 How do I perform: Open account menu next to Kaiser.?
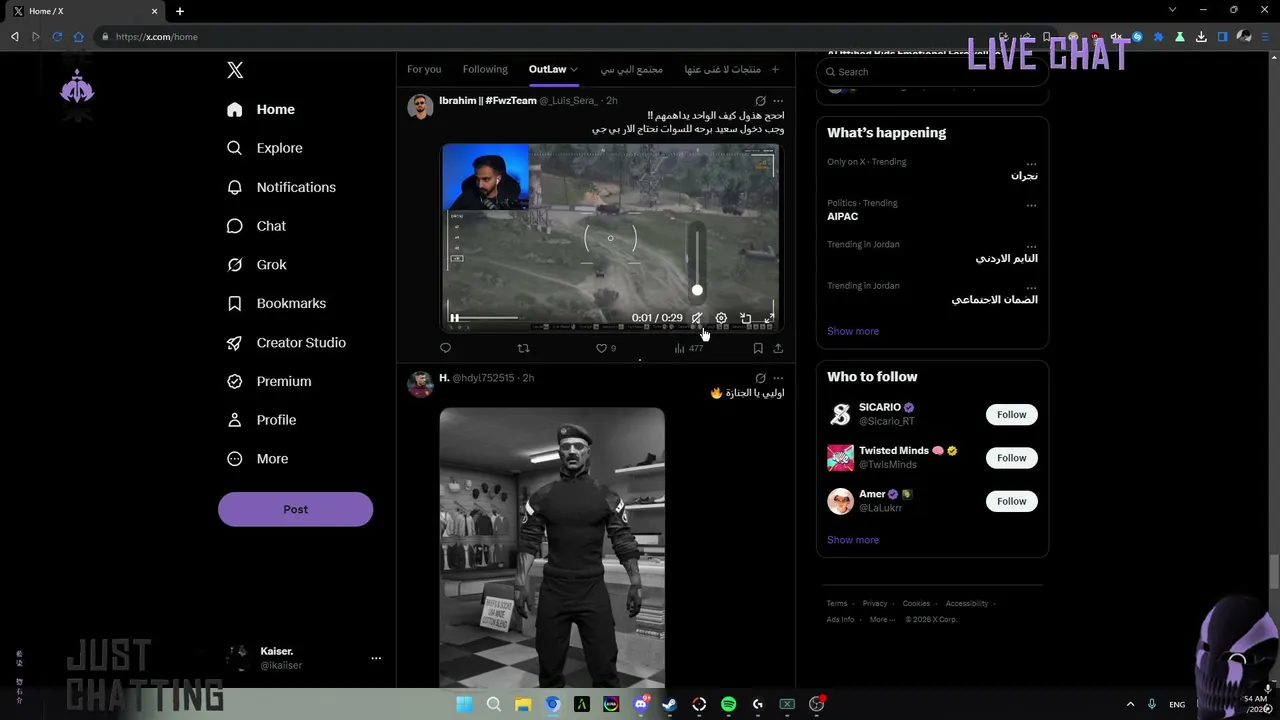click(x=376, y=658)
